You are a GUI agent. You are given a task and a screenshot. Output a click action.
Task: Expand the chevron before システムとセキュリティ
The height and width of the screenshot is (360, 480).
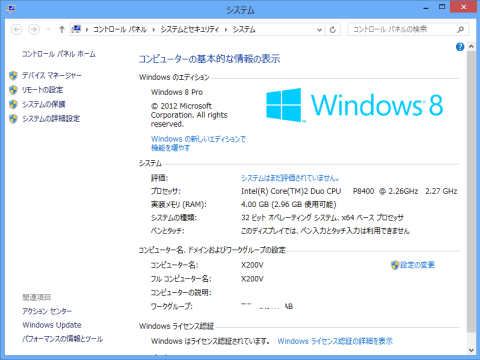click(x=154, y=30)
